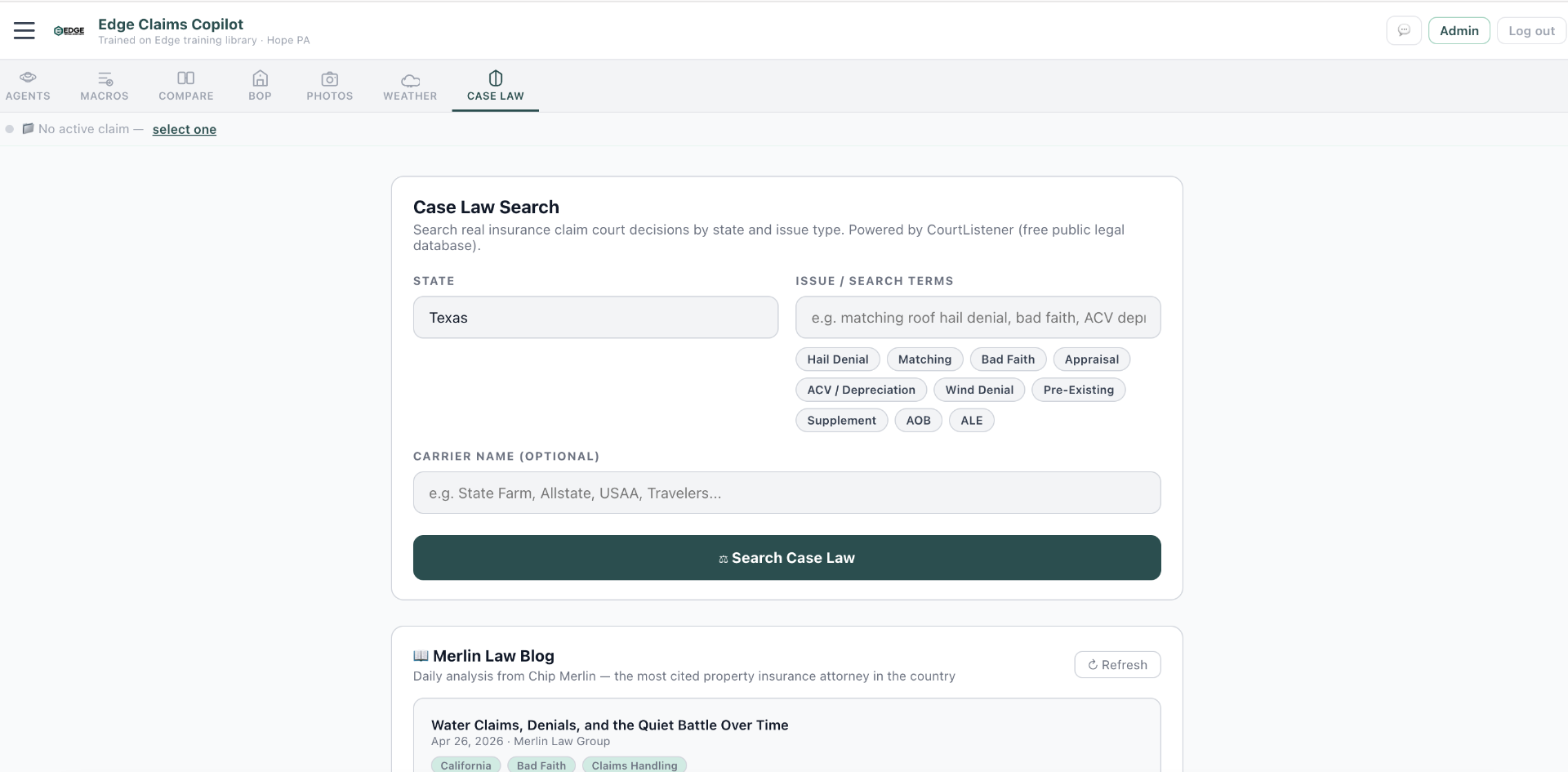Click the carrier name input field
The width and height of the screenshot is (1568, 772).
point(786,493)
